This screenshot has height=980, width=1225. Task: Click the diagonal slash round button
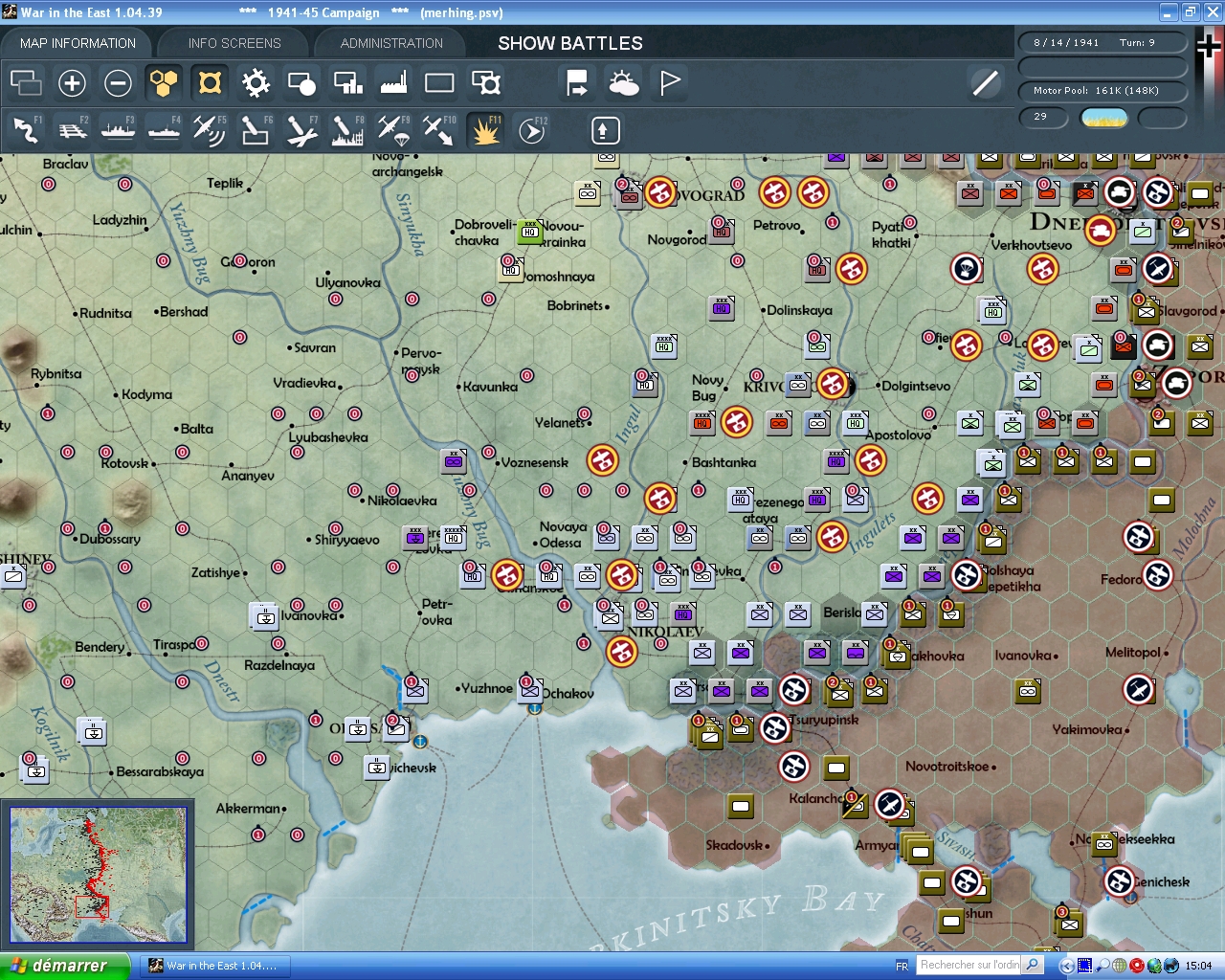[x=985, y=83]
